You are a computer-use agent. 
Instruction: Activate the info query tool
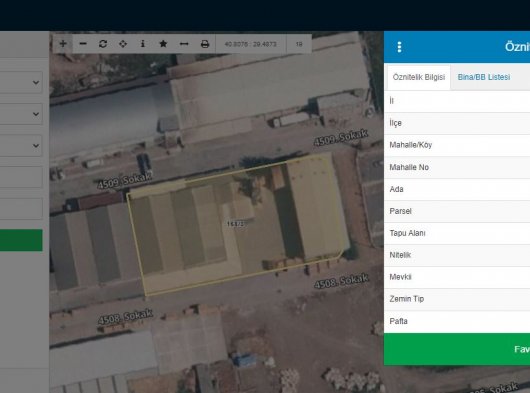pos(143,44)
